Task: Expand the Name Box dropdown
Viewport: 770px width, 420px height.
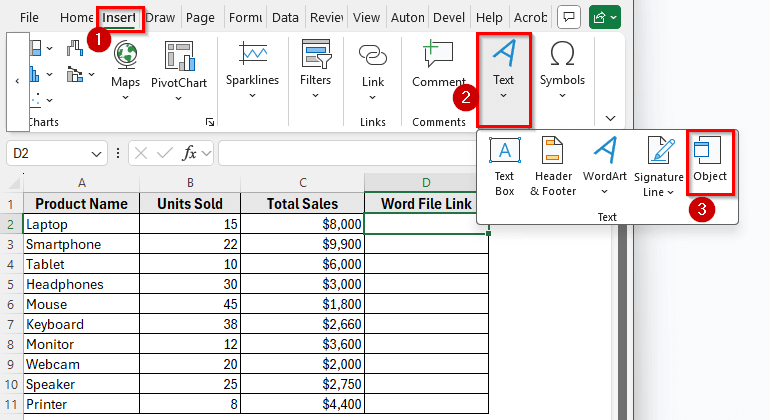Action: [x=96, y=154]
